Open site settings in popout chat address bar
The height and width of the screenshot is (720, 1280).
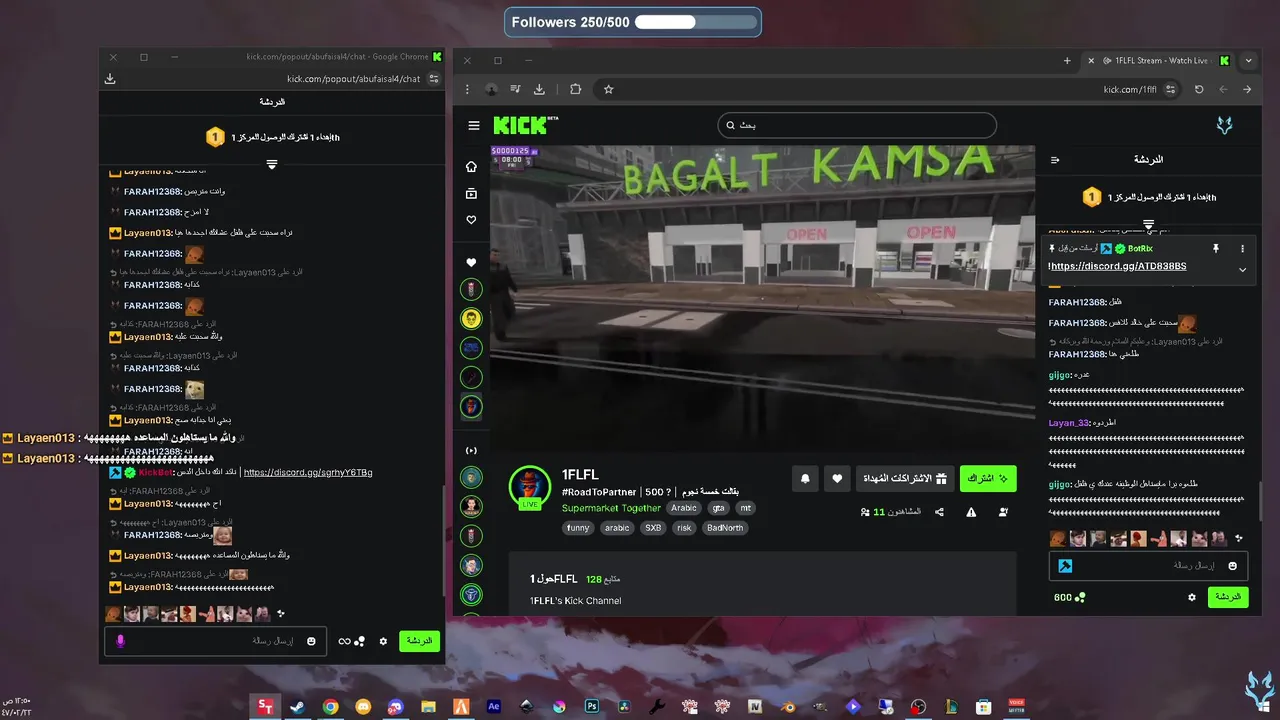434,78
